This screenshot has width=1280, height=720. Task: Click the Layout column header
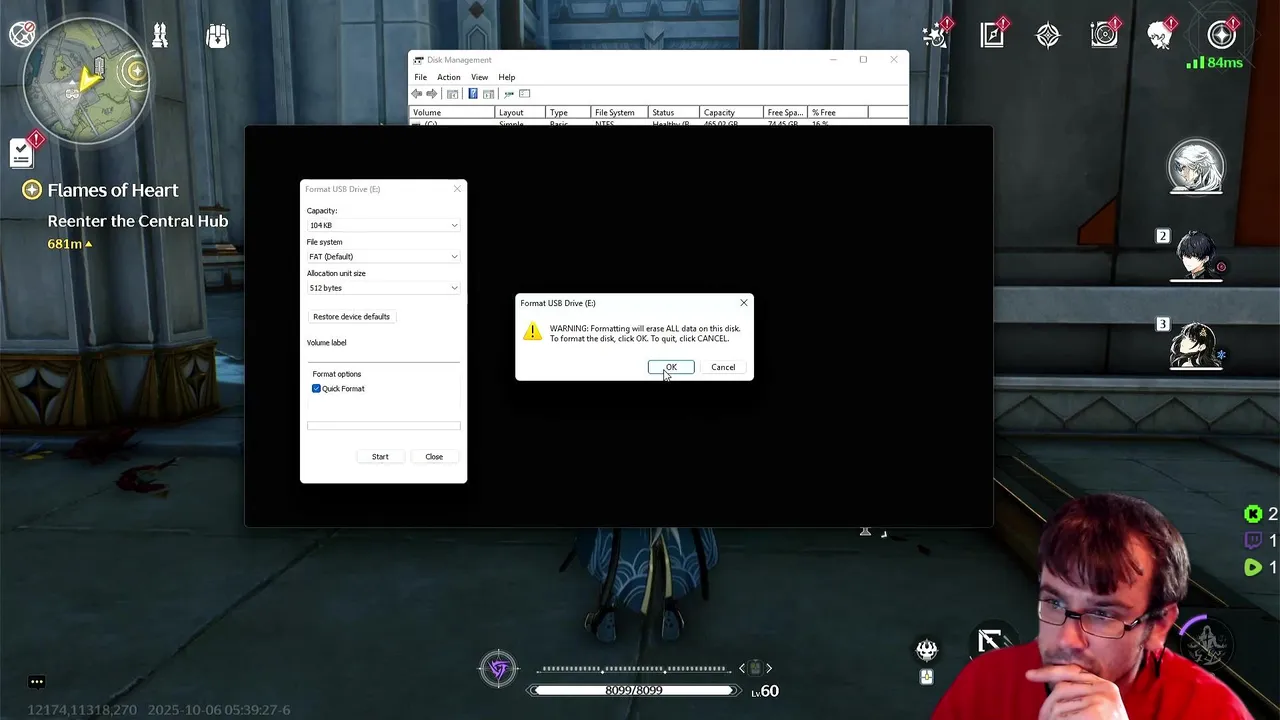pos(521,112)
